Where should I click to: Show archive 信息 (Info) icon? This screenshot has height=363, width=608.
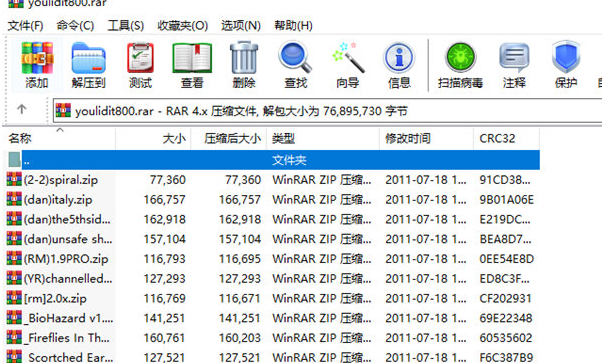399,58
